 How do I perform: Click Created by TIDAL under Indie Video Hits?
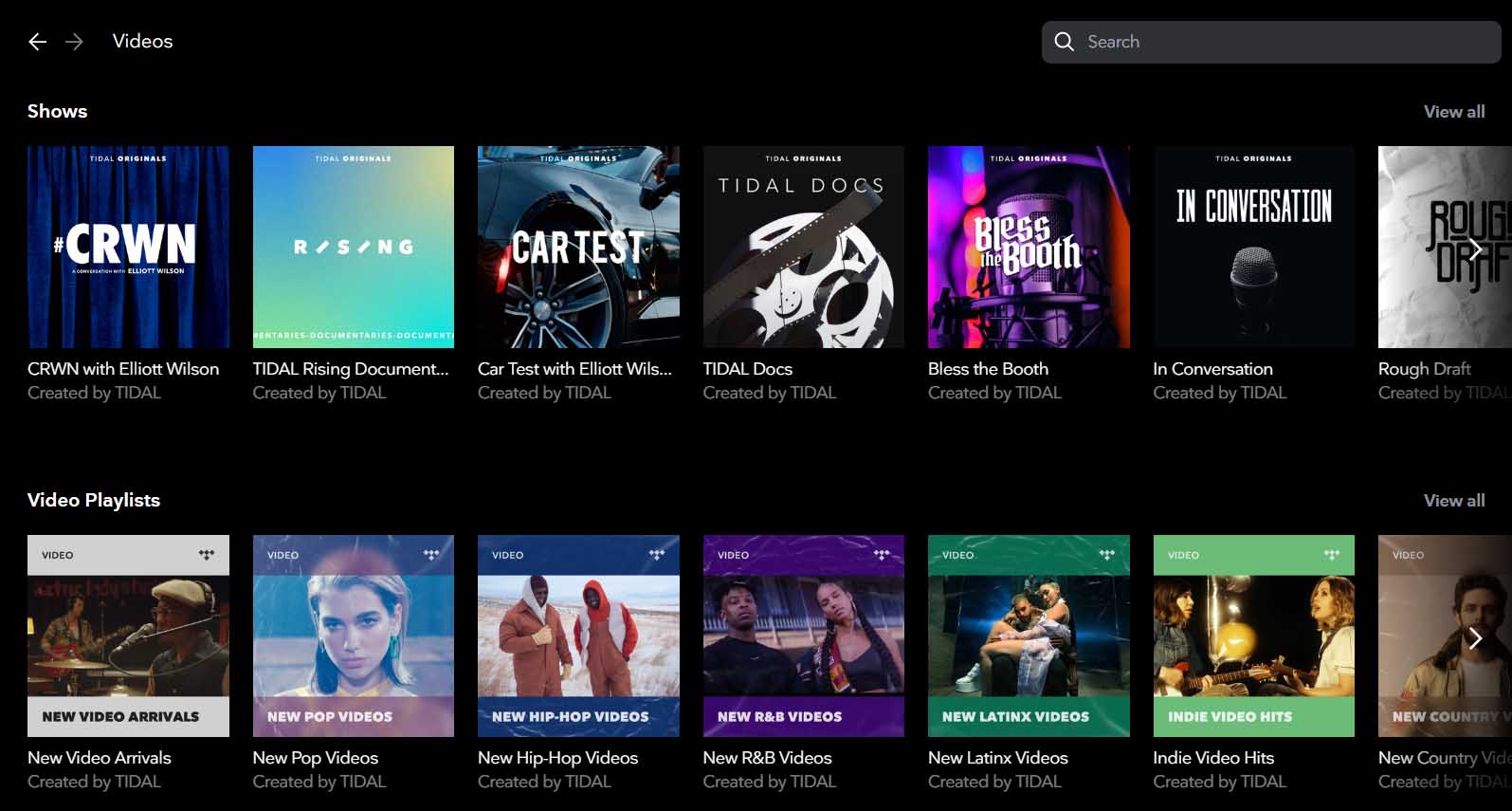point(1220,782)
